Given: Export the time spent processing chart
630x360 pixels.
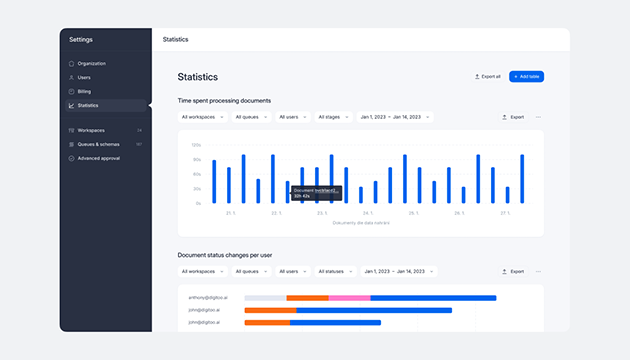Looking at the screenshot, I should tap(513, 117).
